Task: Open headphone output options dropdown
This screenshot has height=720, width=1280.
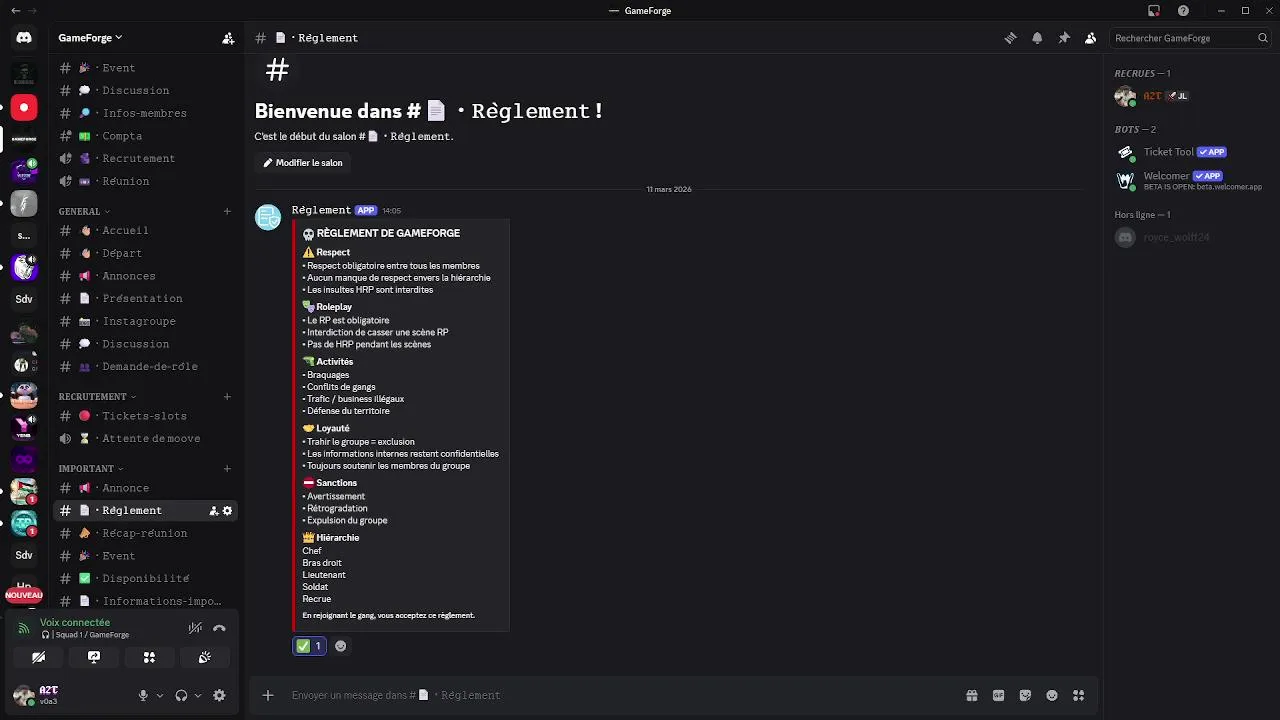Action: point(198,695)
